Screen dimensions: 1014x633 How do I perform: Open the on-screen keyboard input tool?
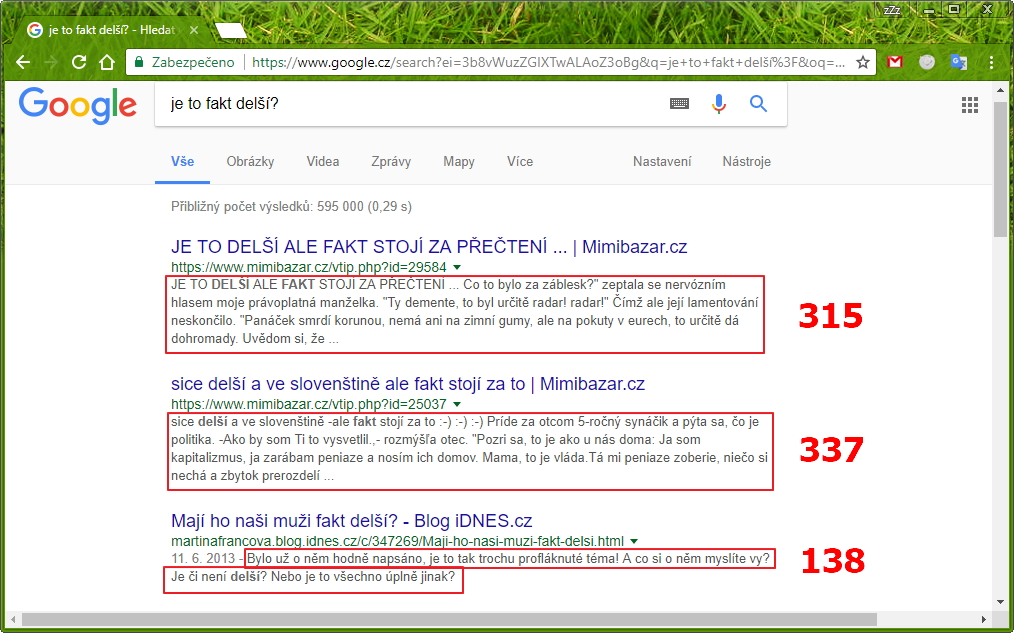point(679,103)
